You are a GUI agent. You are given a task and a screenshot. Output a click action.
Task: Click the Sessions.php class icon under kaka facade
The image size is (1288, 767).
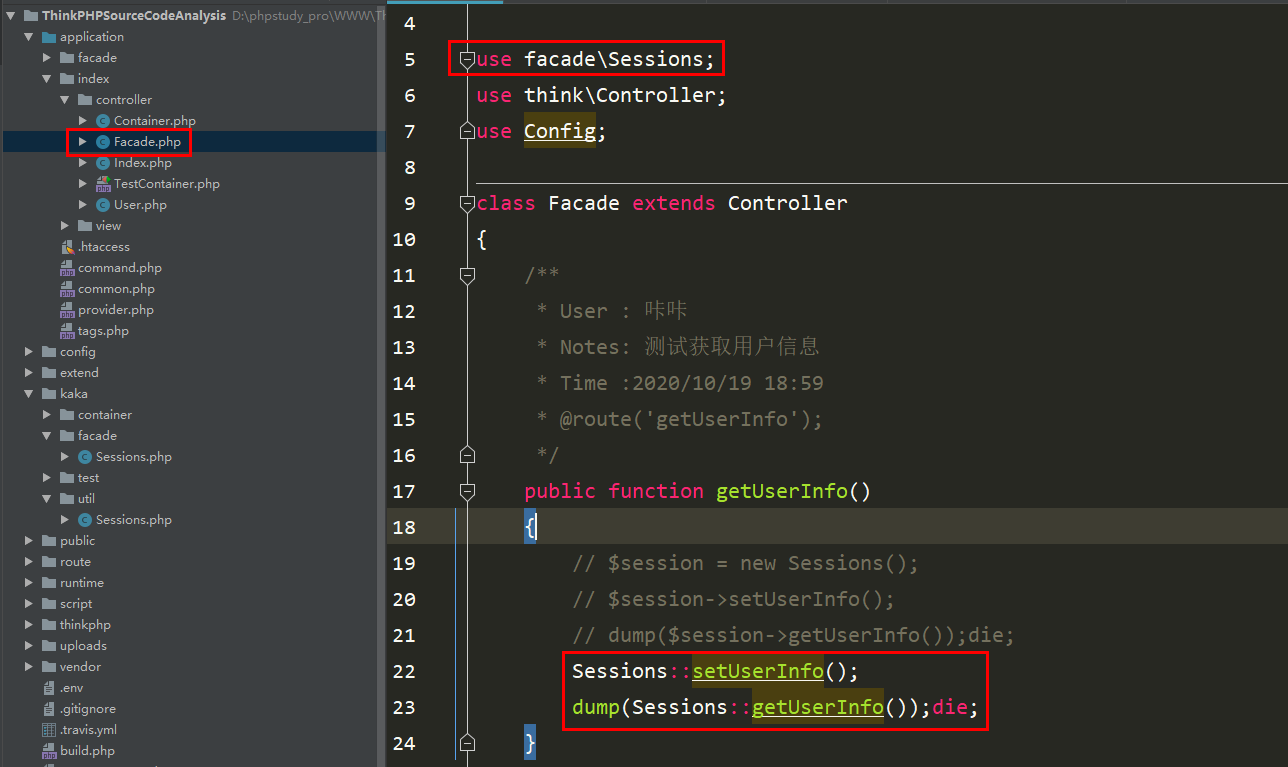point(85,457)
